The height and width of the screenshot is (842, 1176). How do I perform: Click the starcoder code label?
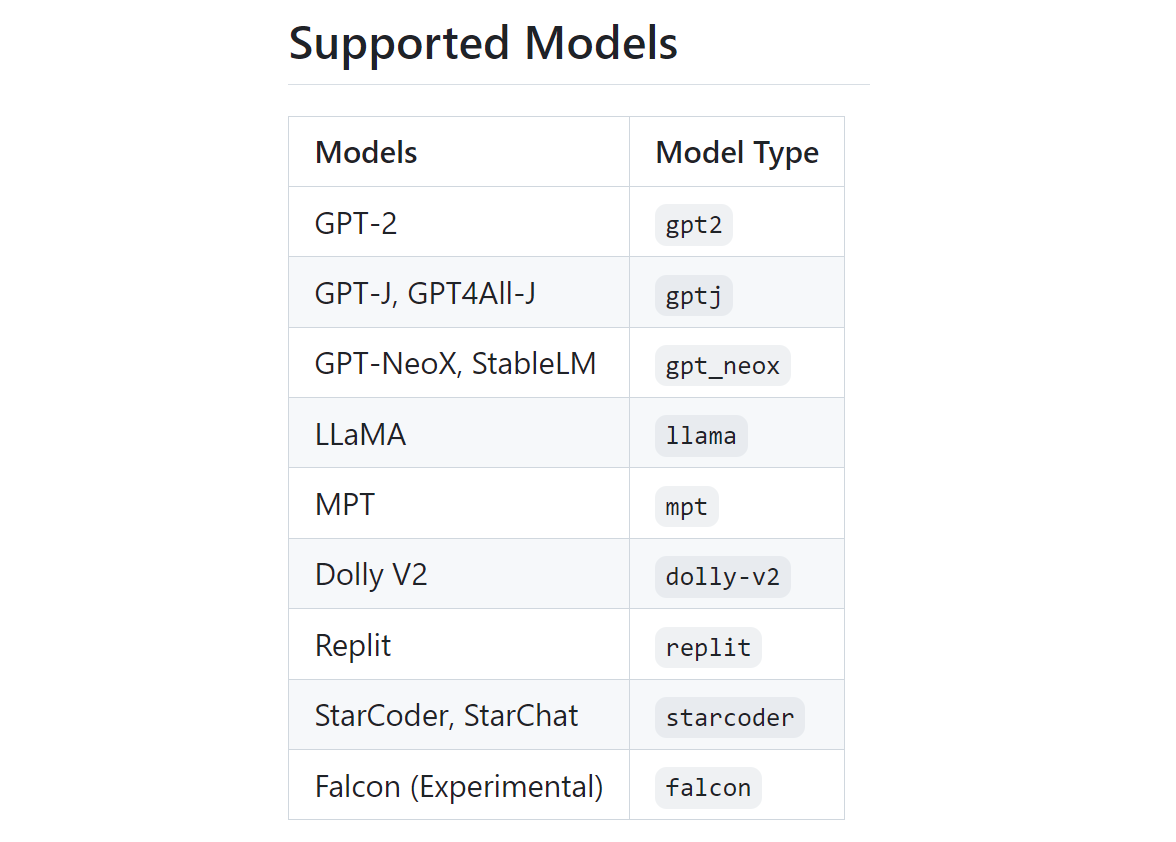click(730, 718)
